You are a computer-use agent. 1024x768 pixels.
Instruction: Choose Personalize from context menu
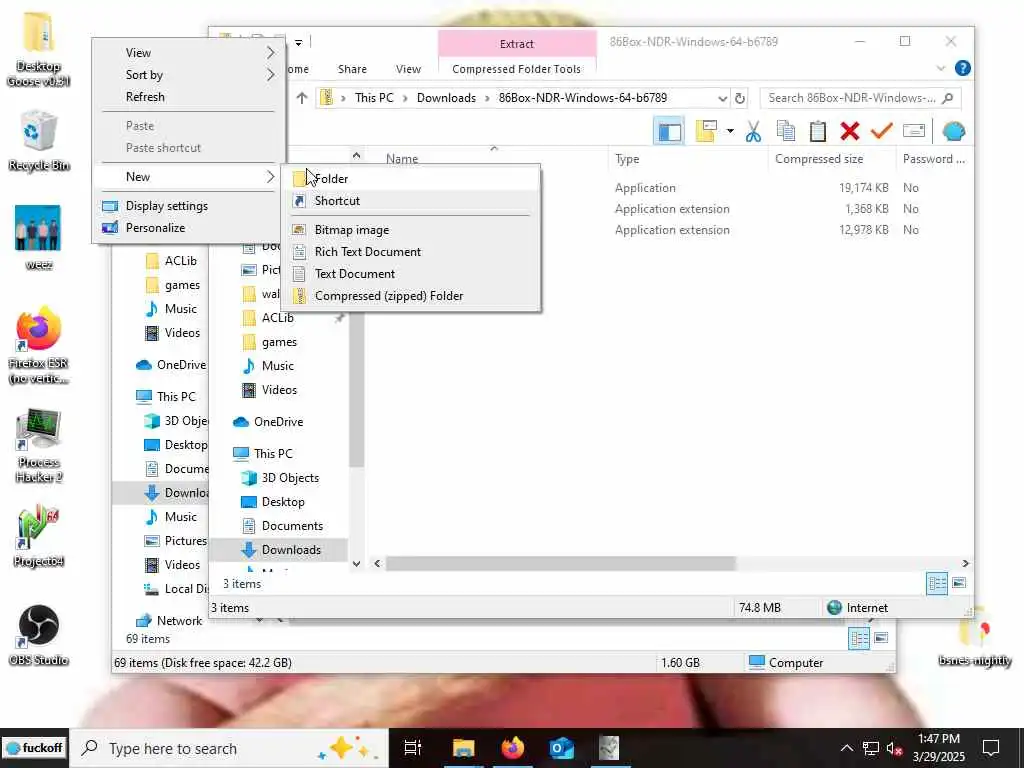pyautogui.click(x=187, y=228)
